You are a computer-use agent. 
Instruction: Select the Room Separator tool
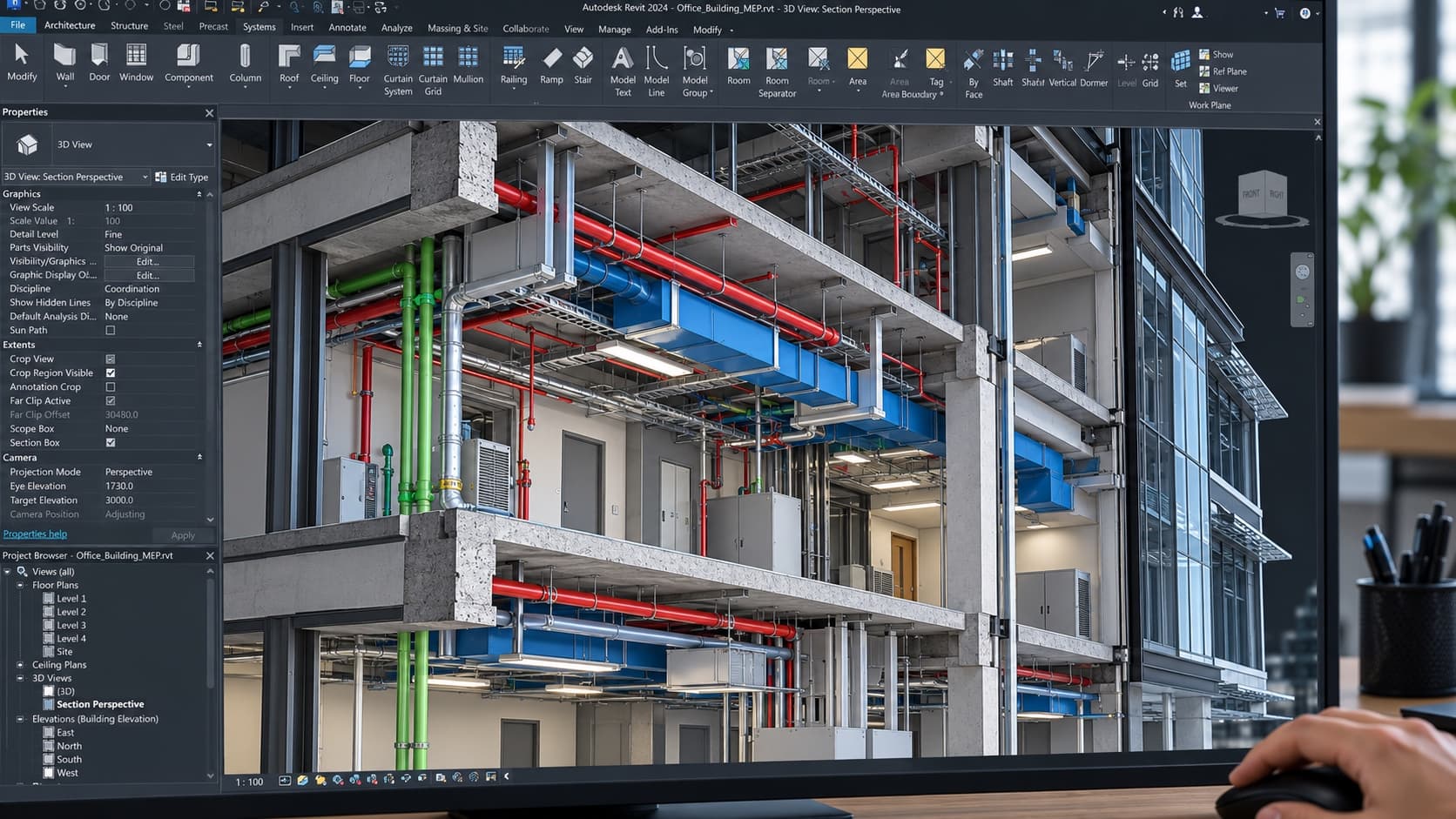click(777, 71)
